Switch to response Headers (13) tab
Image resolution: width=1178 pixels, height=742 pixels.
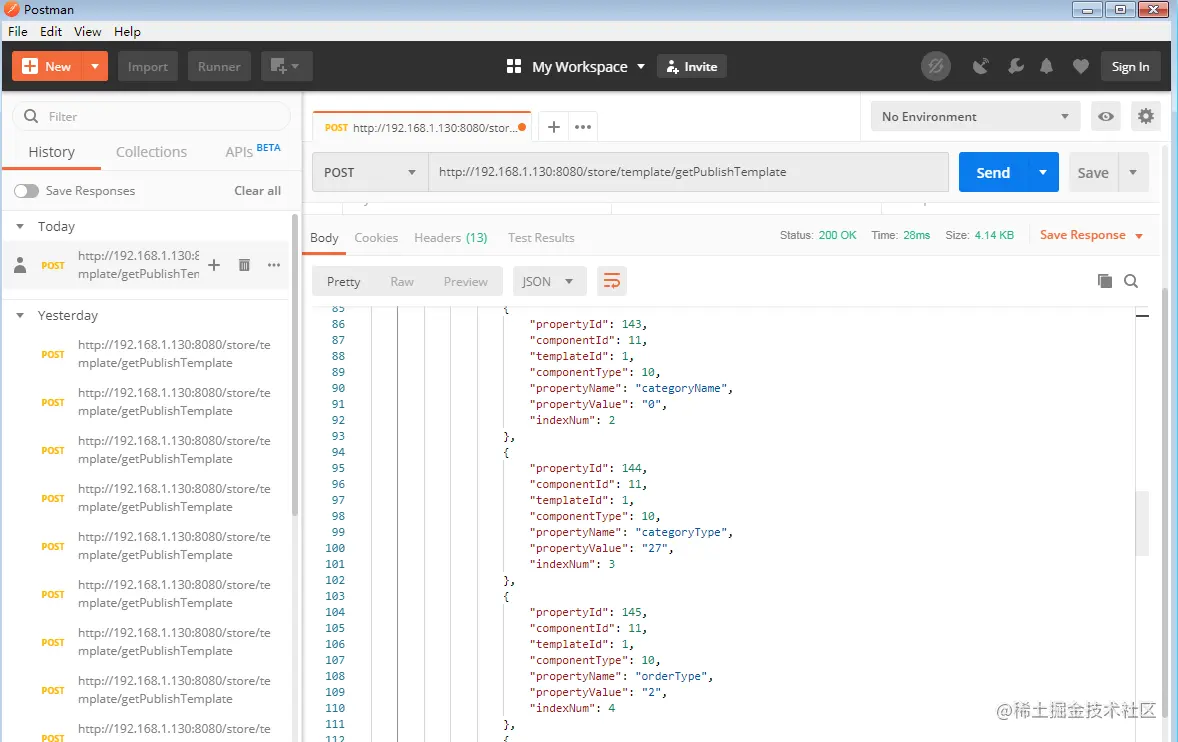[451, 237]
